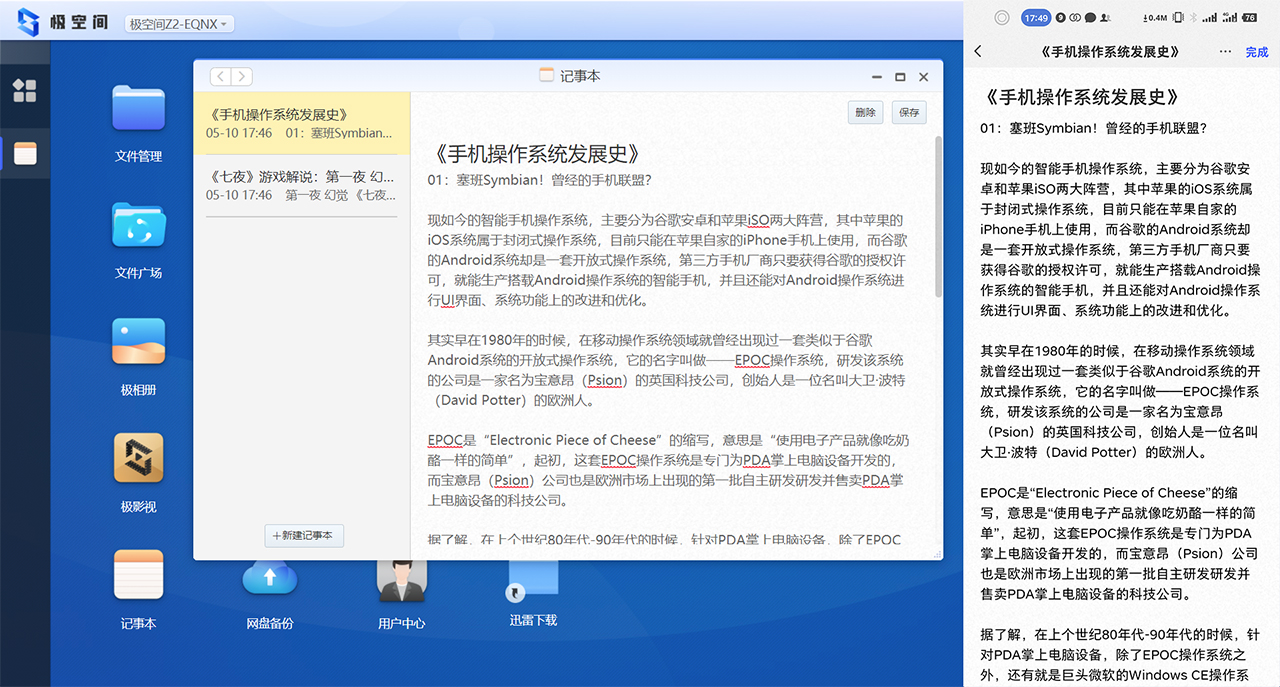Select the Notepad icon in the slim left sidebar
The image size is (1280, 687).
pyautogui.click(x=25, y=154)
